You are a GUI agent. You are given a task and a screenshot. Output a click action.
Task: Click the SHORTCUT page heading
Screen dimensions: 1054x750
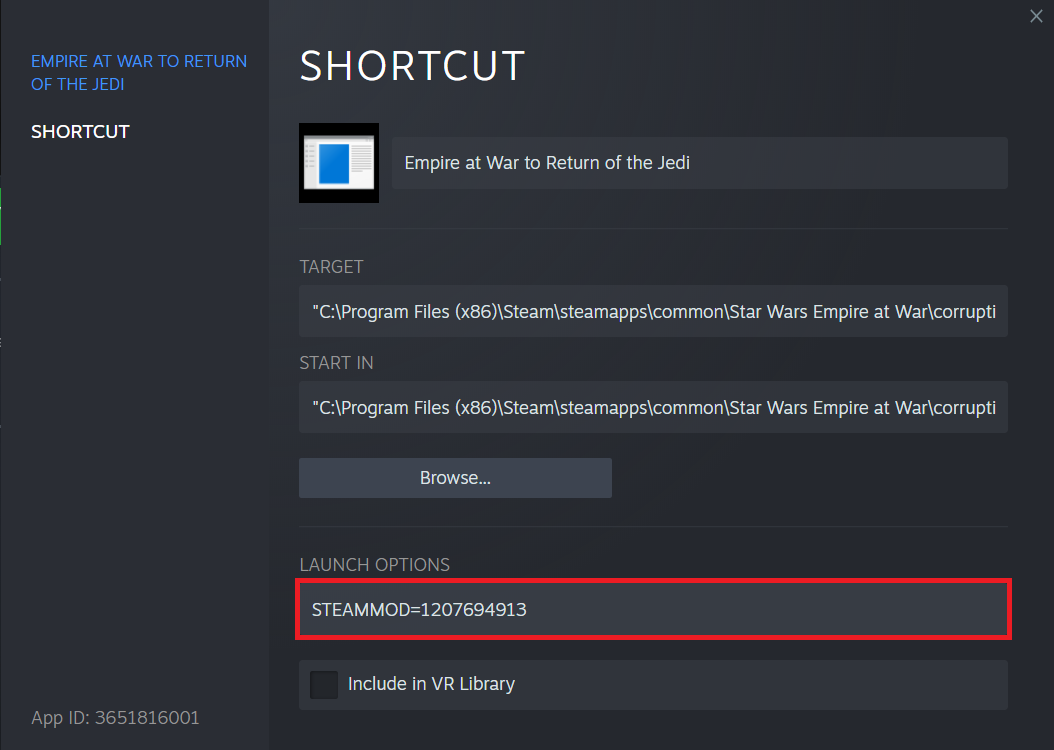(x=412, y=66)
